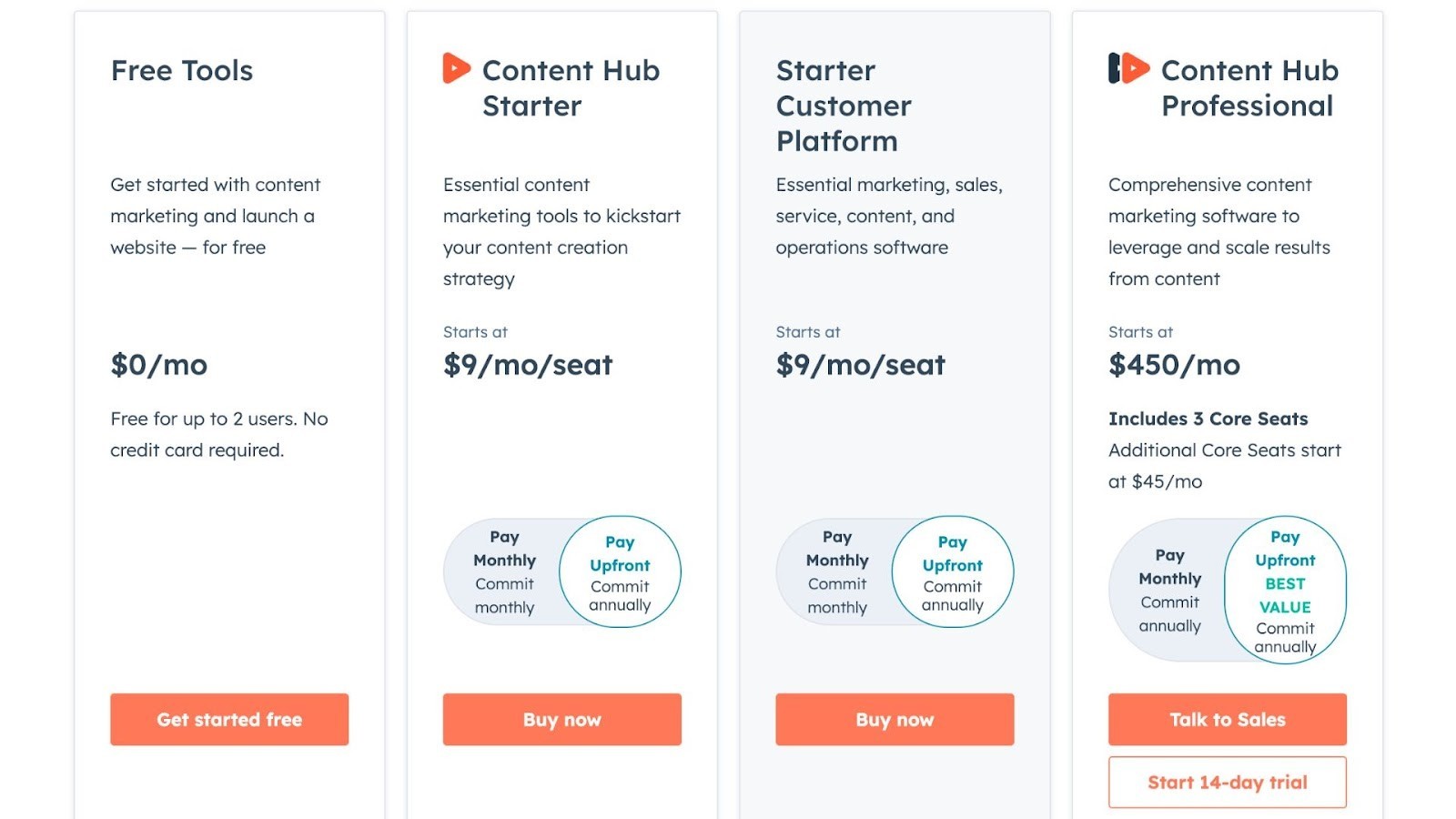
Task: Click the $9/mo/seat price under Starter
Action: coord(527,365)
